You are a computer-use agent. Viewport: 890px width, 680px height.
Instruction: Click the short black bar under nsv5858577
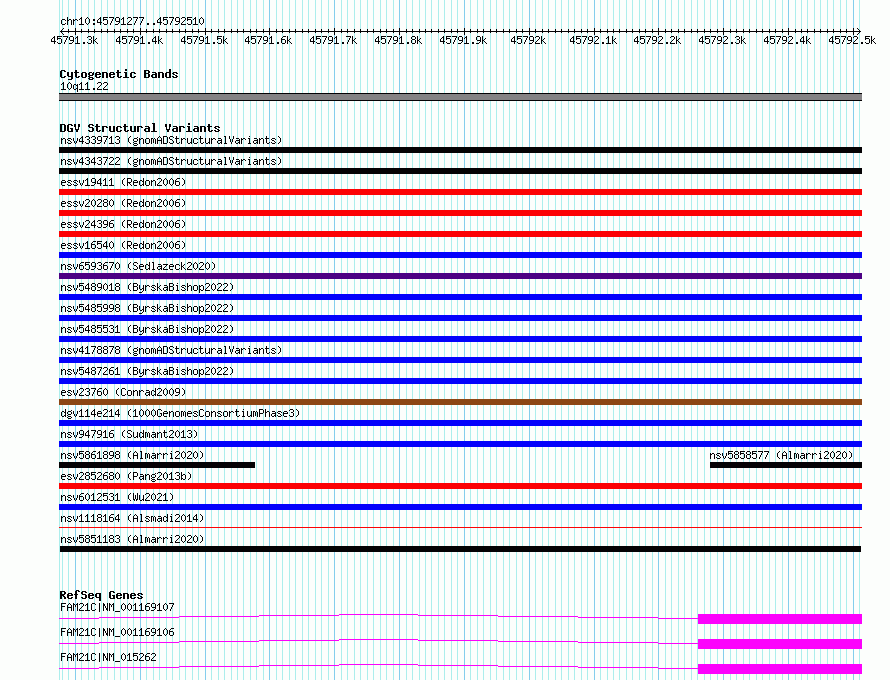click(x=786, y=465)
